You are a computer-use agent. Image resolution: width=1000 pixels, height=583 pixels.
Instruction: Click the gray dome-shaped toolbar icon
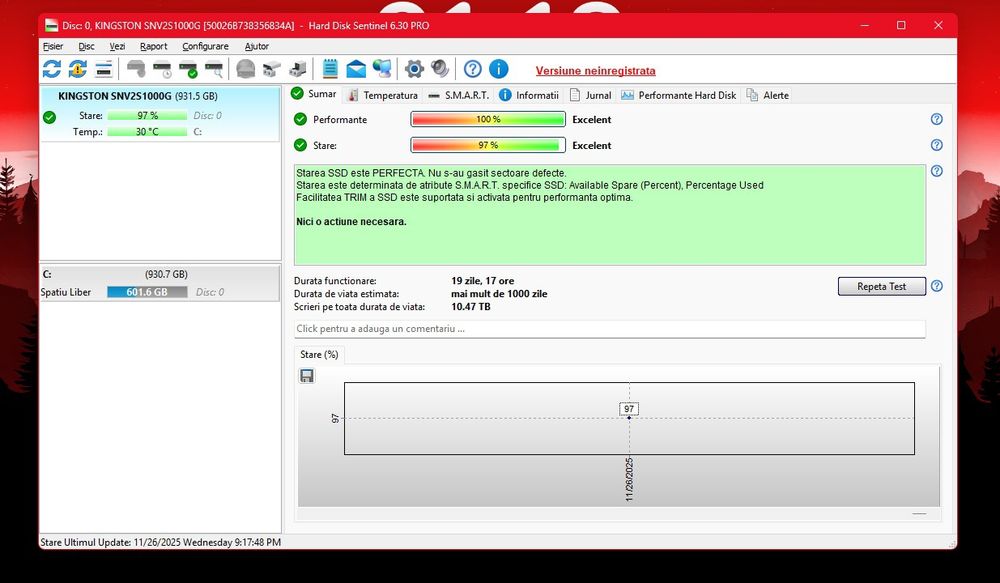point(246,69)
